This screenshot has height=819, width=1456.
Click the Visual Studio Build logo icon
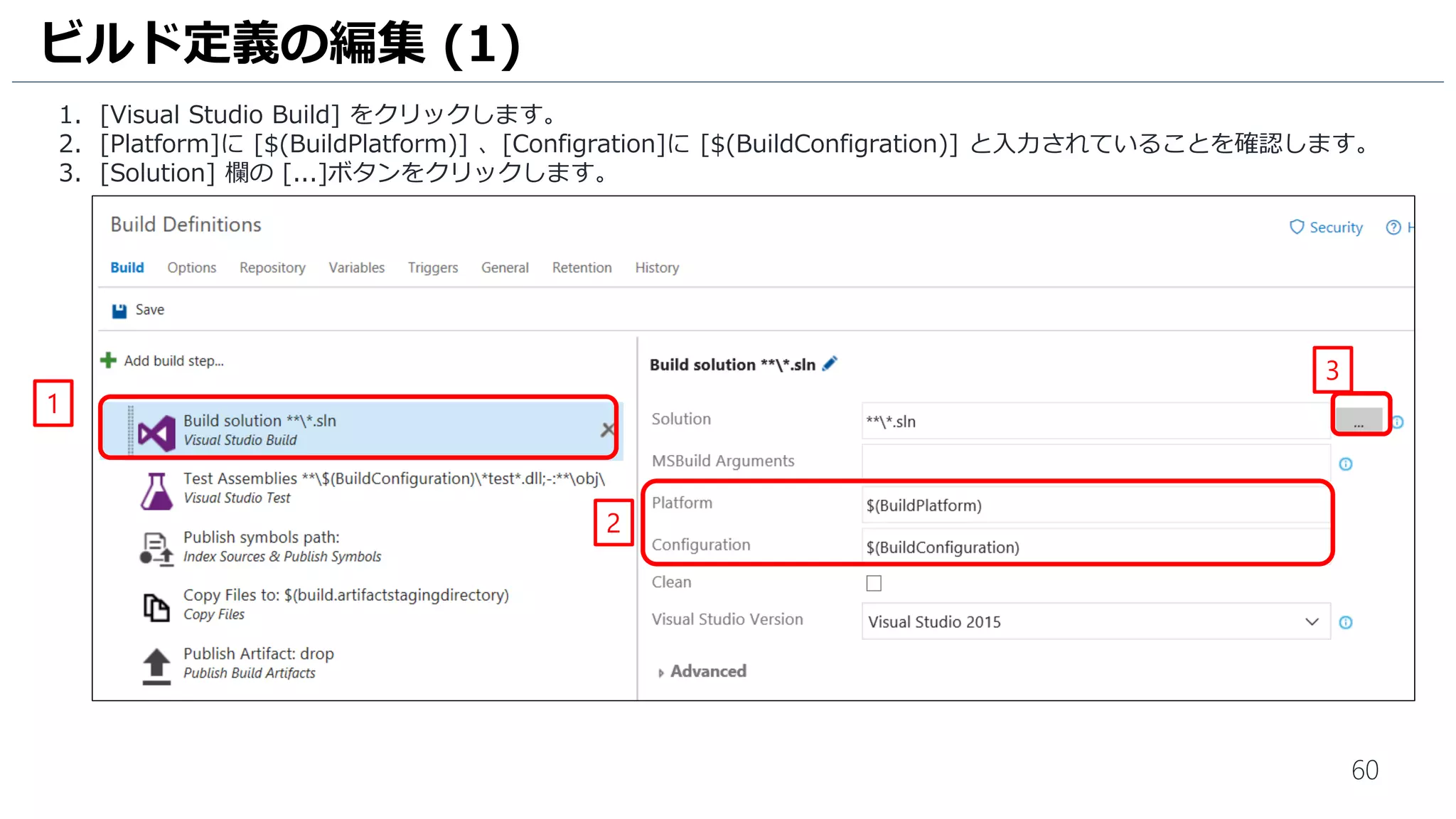[156, 433]
